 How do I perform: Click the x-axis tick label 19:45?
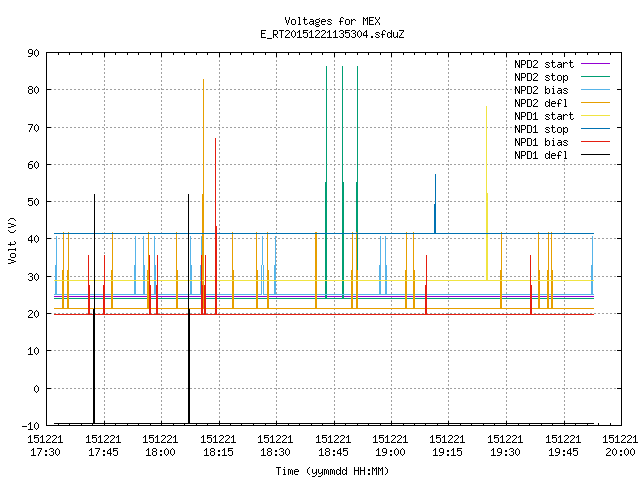click(564, 452)
